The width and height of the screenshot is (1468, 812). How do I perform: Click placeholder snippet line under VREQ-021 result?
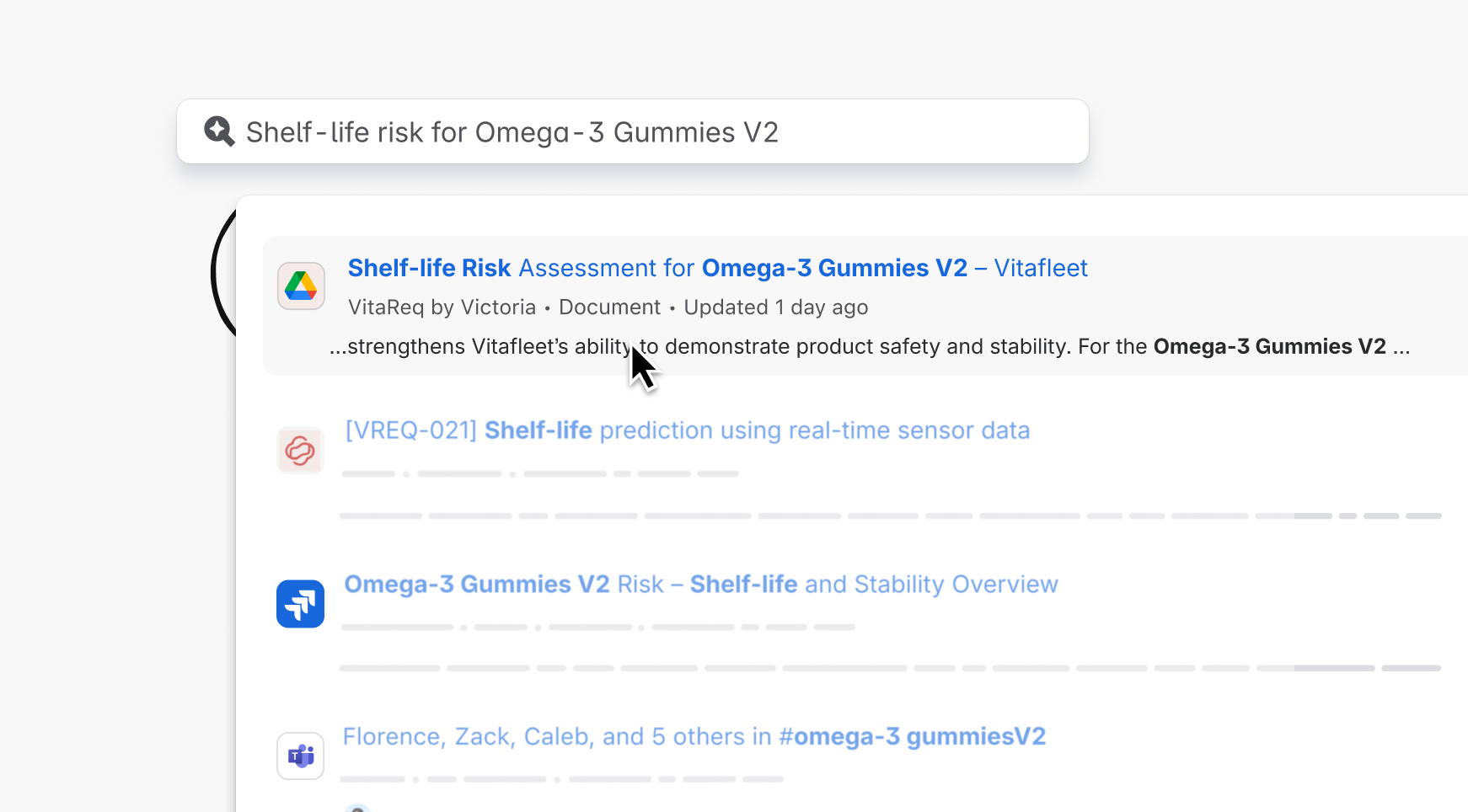pos(889,516)
